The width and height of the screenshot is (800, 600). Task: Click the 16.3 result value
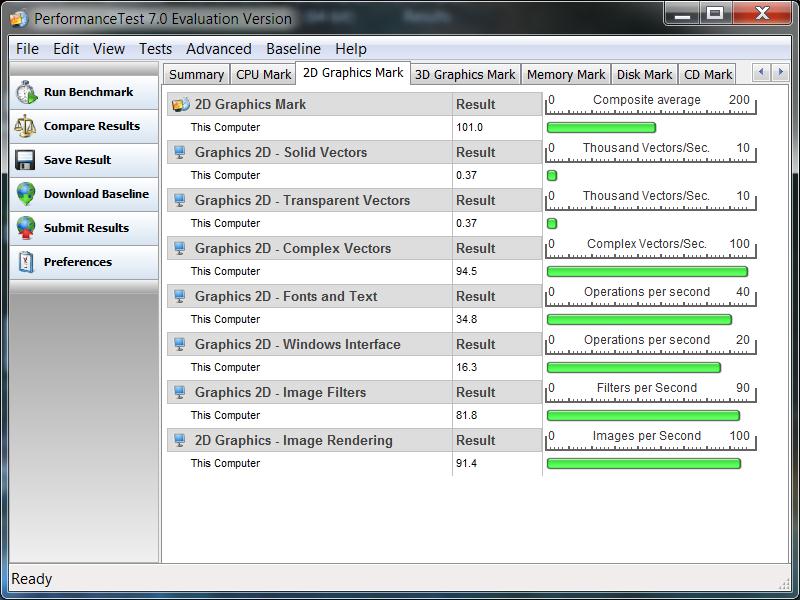click(466, 367)
